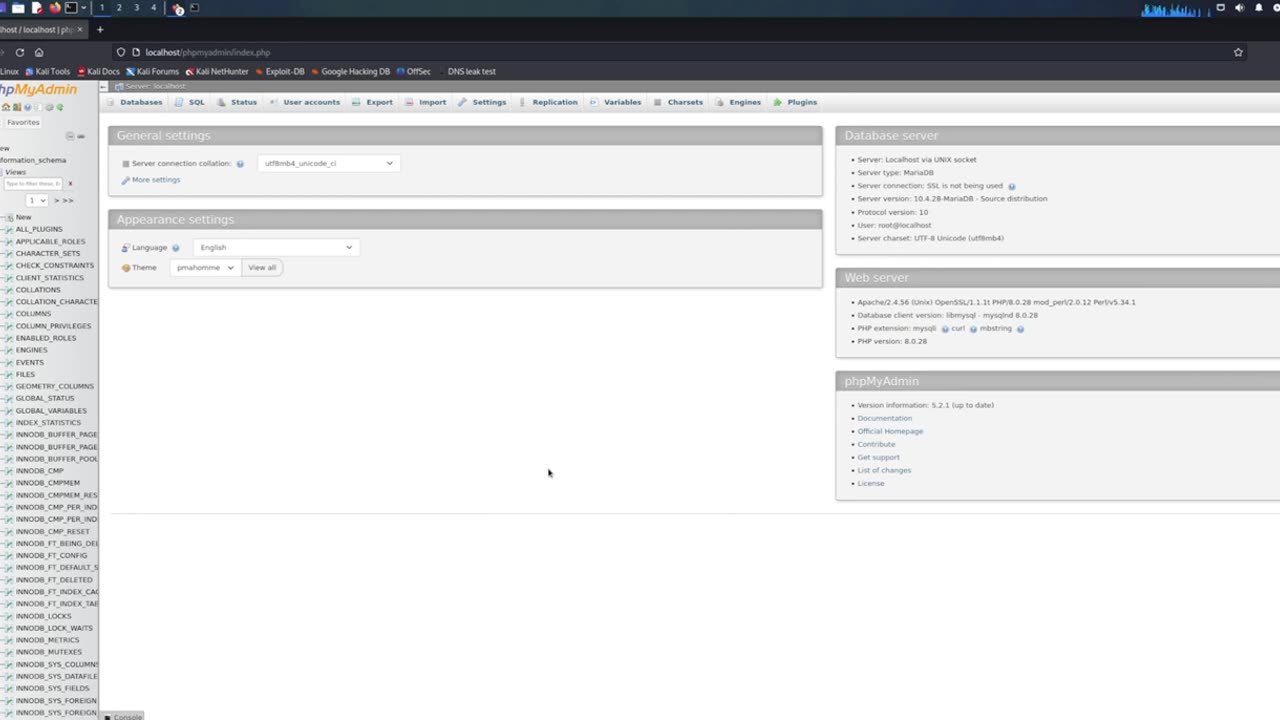Viewport: 1280px width, 720px height.
Task: Open navigation panel settings gear icon
Action: point(49,107)
